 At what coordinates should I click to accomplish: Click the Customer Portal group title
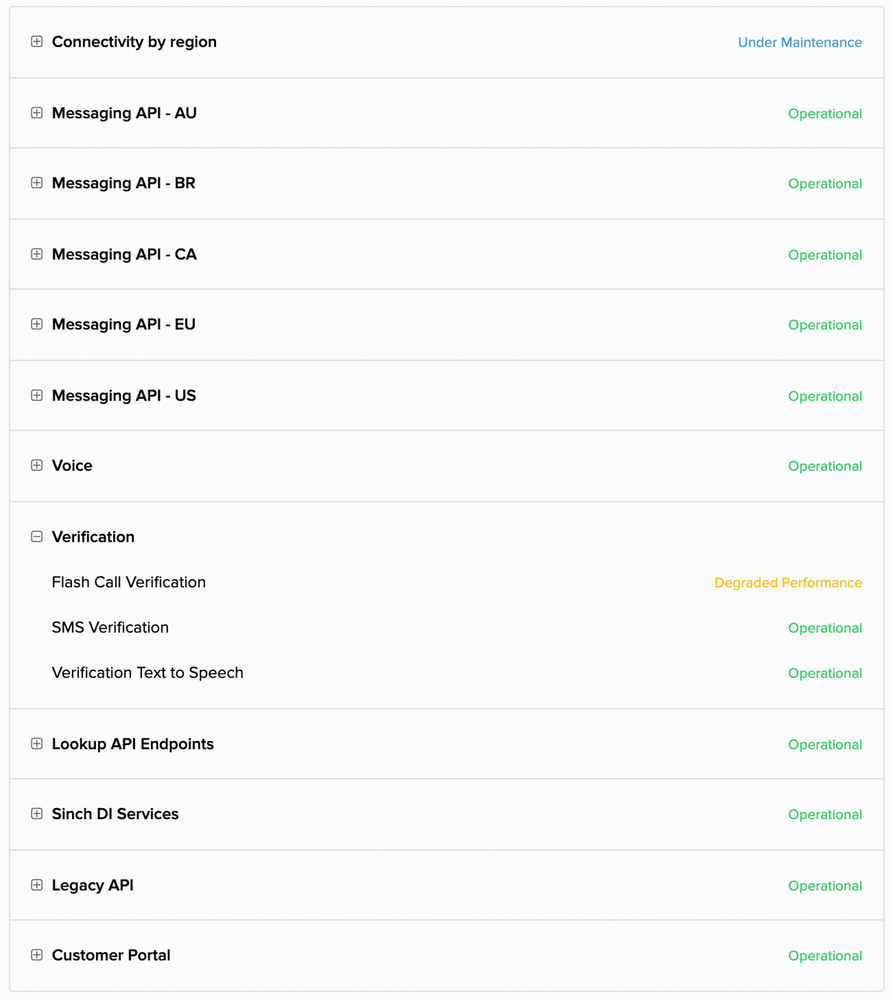click(111, 956)
